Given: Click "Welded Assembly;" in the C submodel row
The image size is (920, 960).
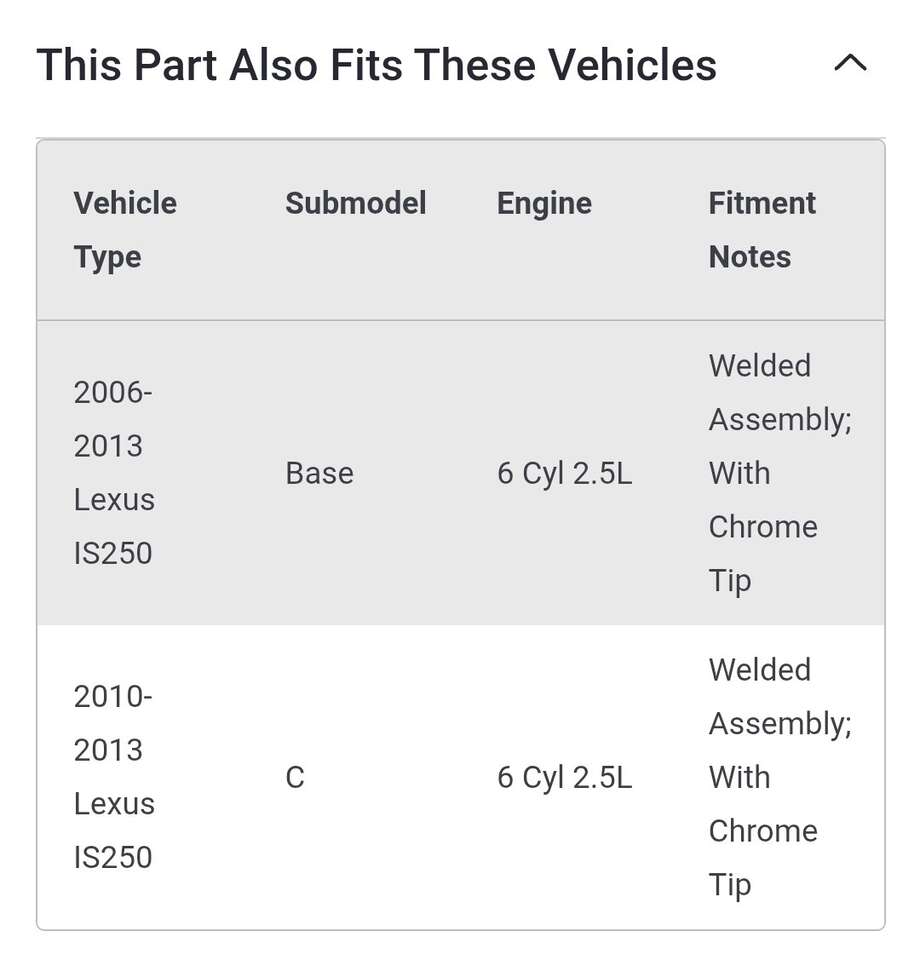Looking at the screenshot, I should pos(779,697).
